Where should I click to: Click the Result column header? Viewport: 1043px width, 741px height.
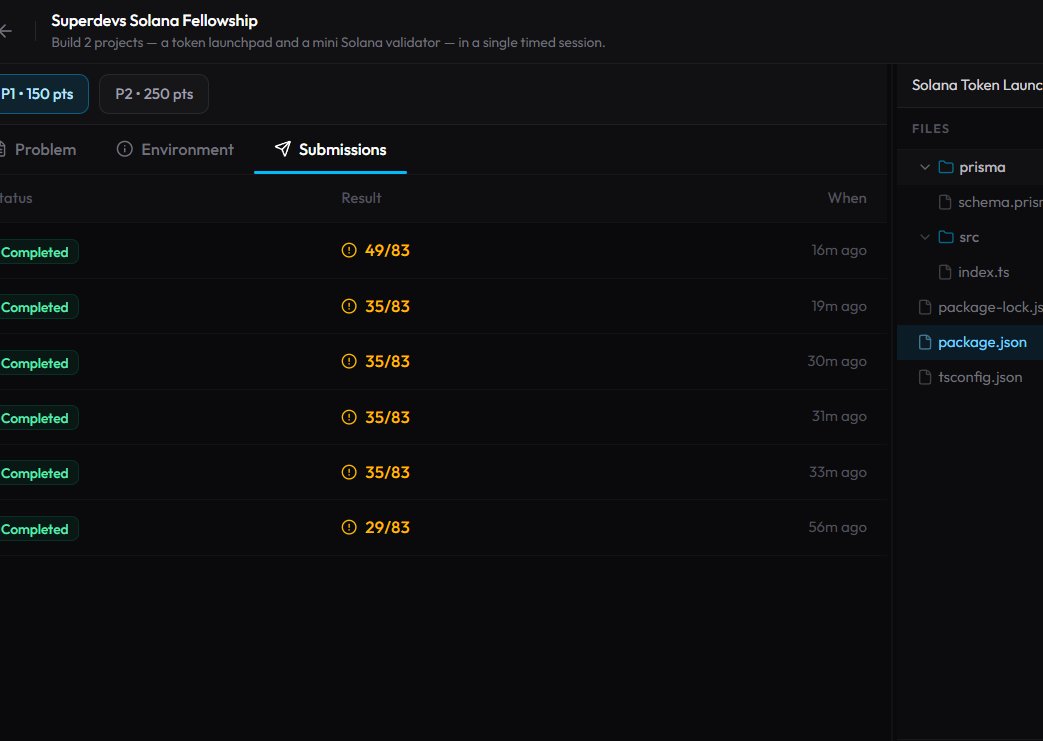click(361, 198)
